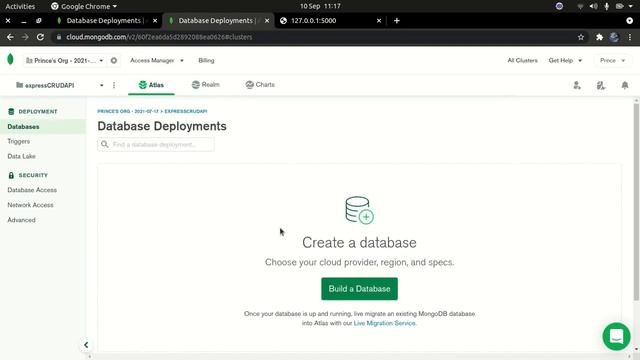640x360 pixels.
Task: Switch to the Atlas tab
Action: 151,85
